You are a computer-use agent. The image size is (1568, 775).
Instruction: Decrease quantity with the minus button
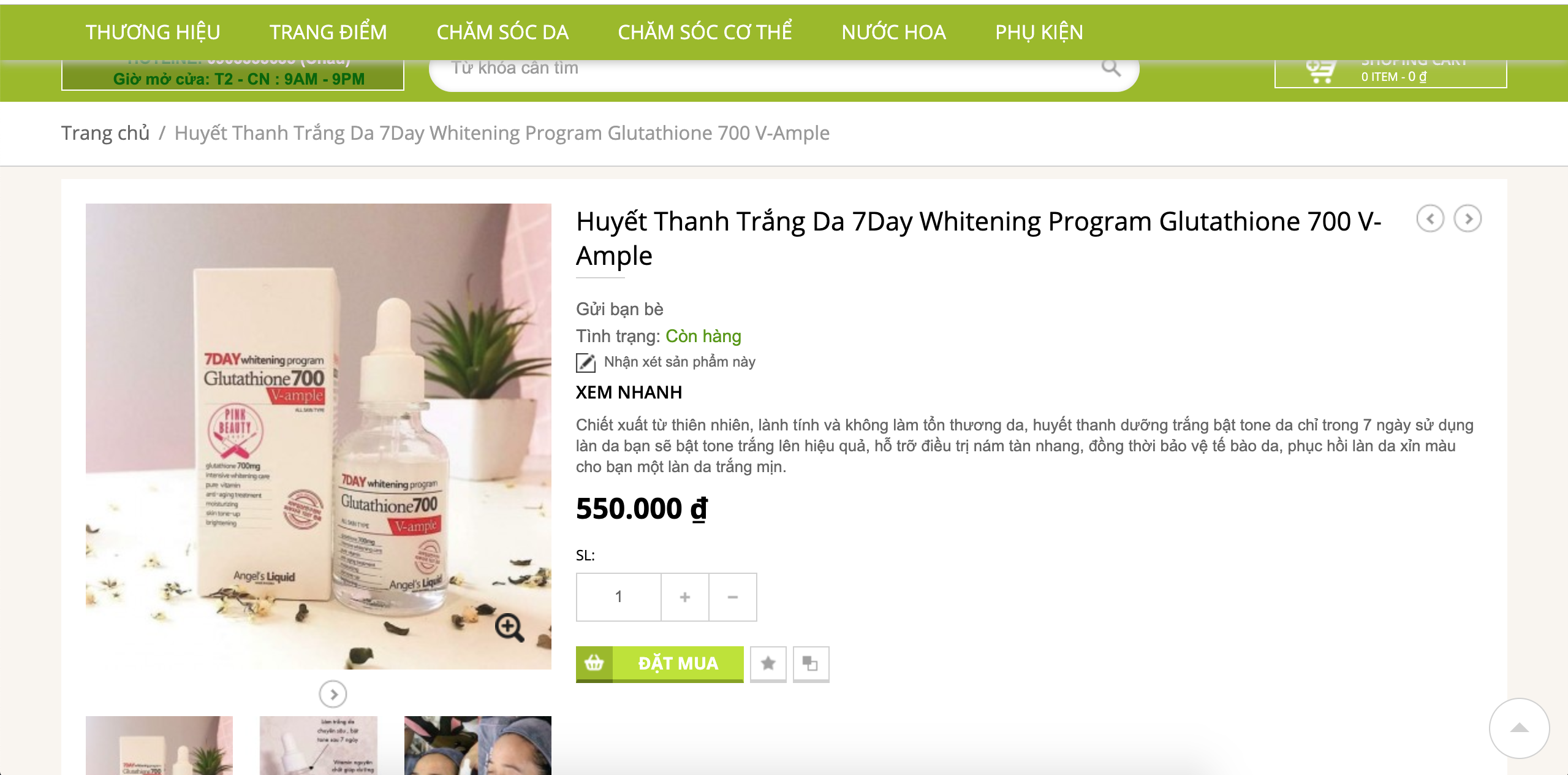click(733, 597)
